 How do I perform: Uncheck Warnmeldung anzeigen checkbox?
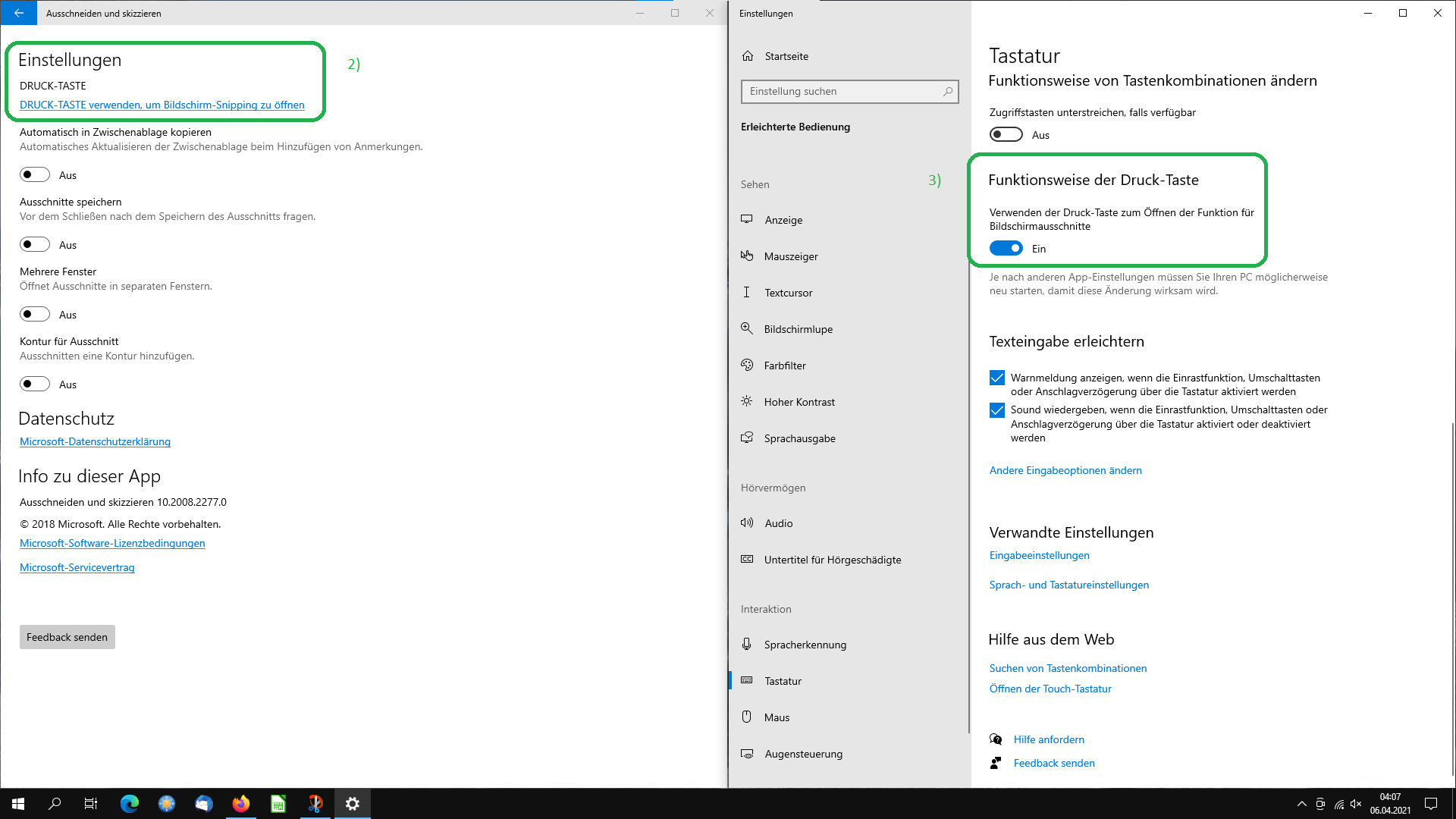tap(997, 378)
